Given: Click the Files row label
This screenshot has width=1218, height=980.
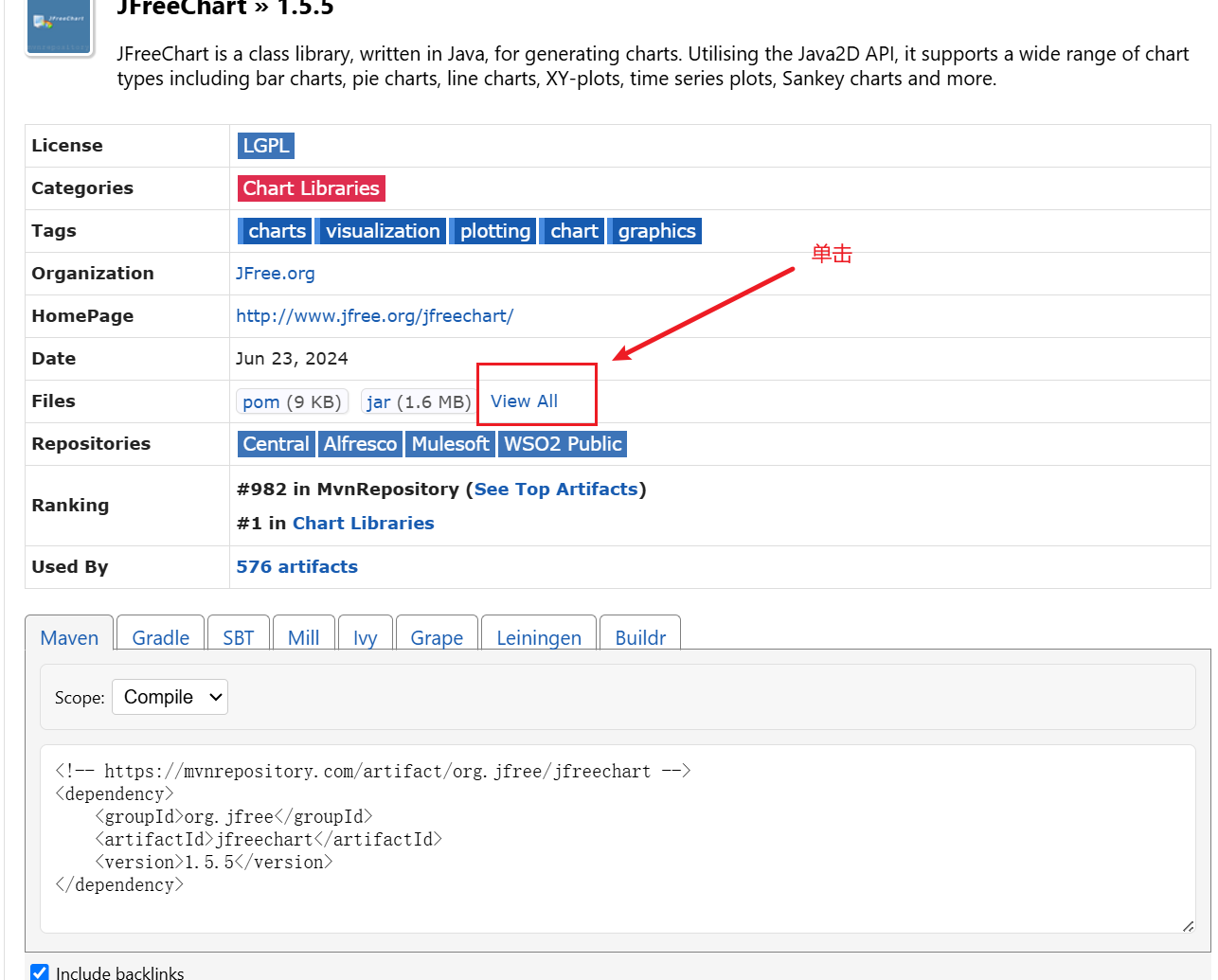Looking at the screenshot, I should (x=53, y=401).
